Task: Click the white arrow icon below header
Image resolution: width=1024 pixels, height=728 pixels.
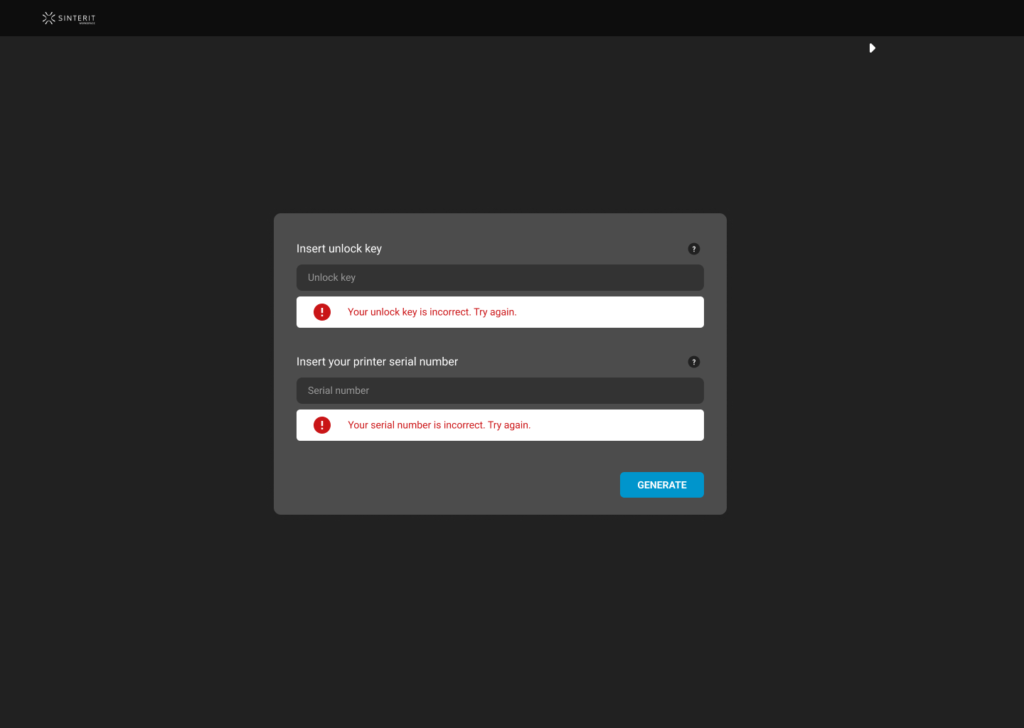Action: coord(872,48)
